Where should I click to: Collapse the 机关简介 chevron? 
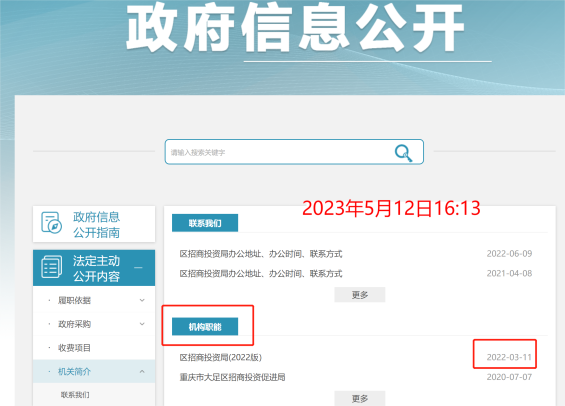142,371
